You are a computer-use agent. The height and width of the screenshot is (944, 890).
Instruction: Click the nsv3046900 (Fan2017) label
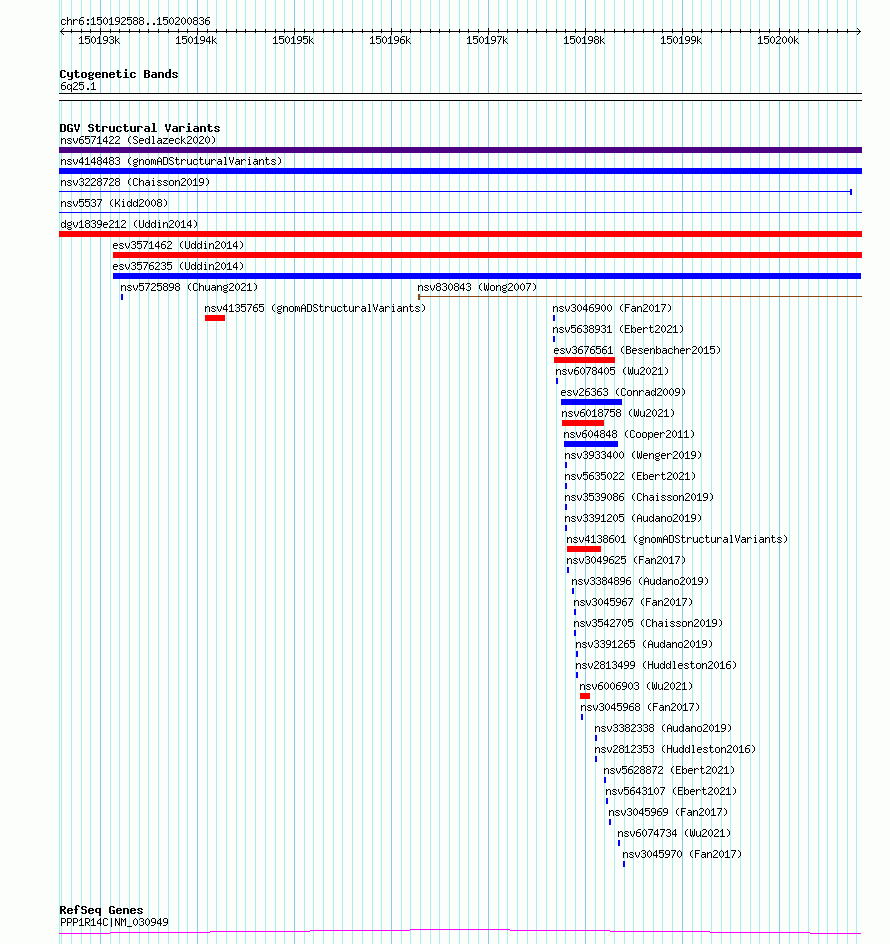point(612,309)
